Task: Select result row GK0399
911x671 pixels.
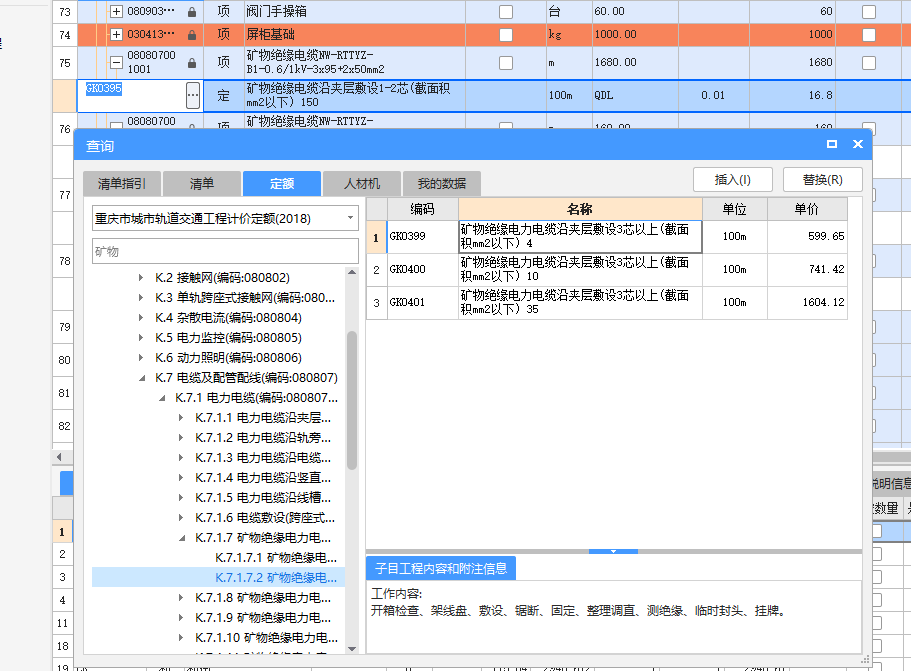Action: coord(607,236)
